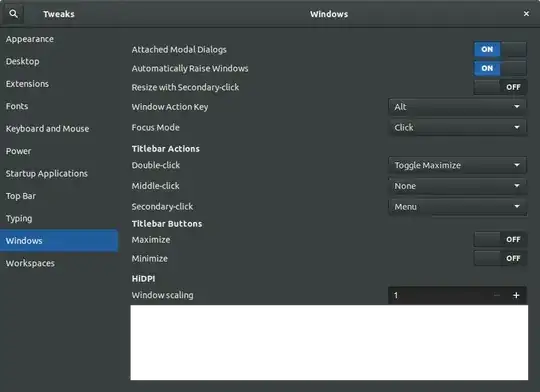Open the Secondary-click action dropdown
540x392 pixels.
pos(457,207)
